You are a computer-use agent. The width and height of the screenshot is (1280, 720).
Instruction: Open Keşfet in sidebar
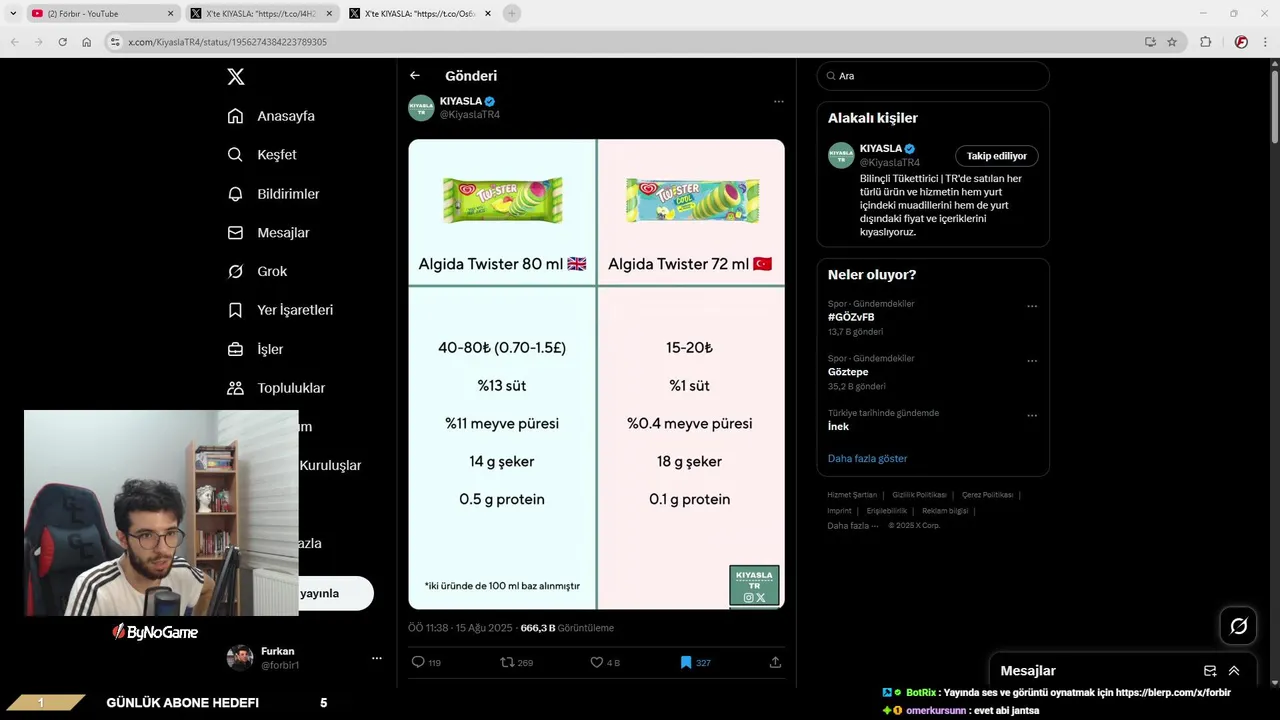(263, 155)
